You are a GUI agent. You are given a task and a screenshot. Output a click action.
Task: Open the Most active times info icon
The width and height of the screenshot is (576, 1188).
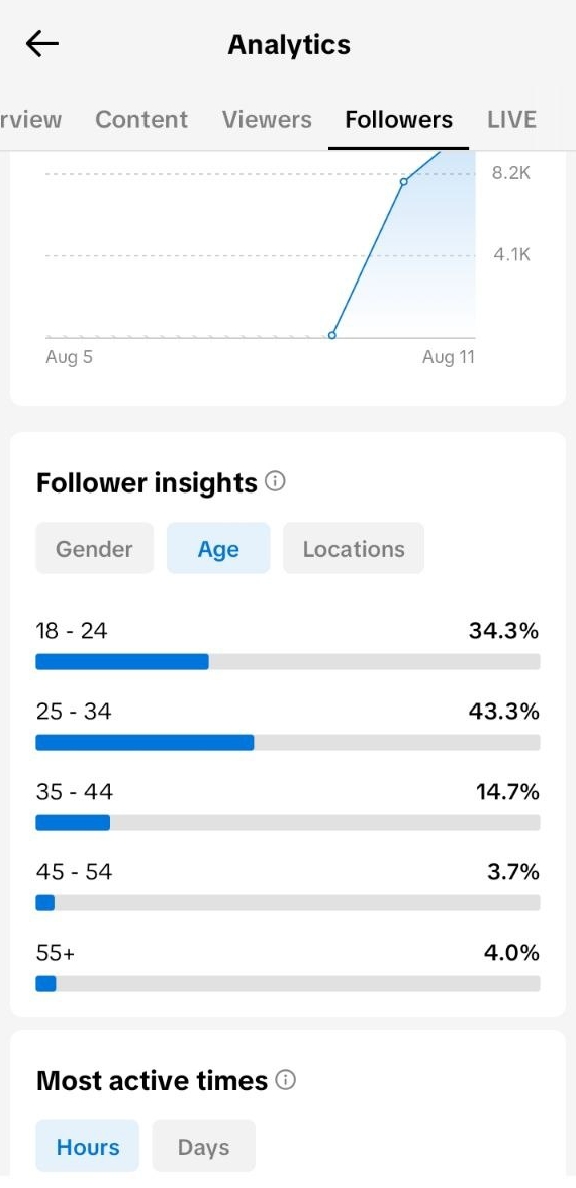point(286,1080)
